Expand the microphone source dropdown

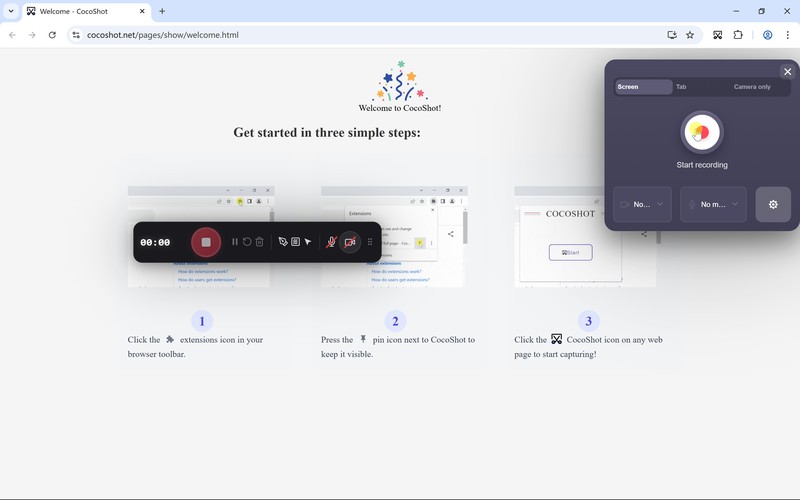(713, 204)
